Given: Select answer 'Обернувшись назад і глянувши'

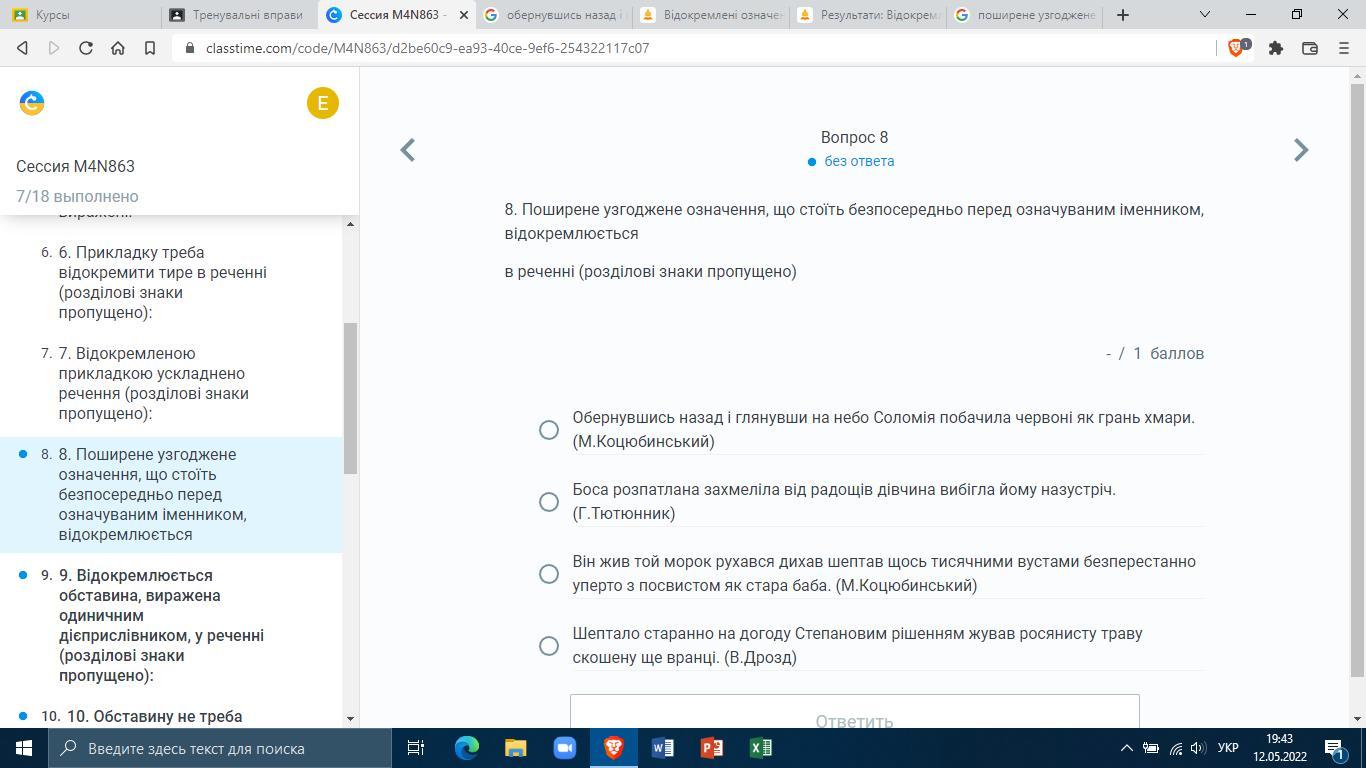Looking at the screenshot, I should point(549,430).
